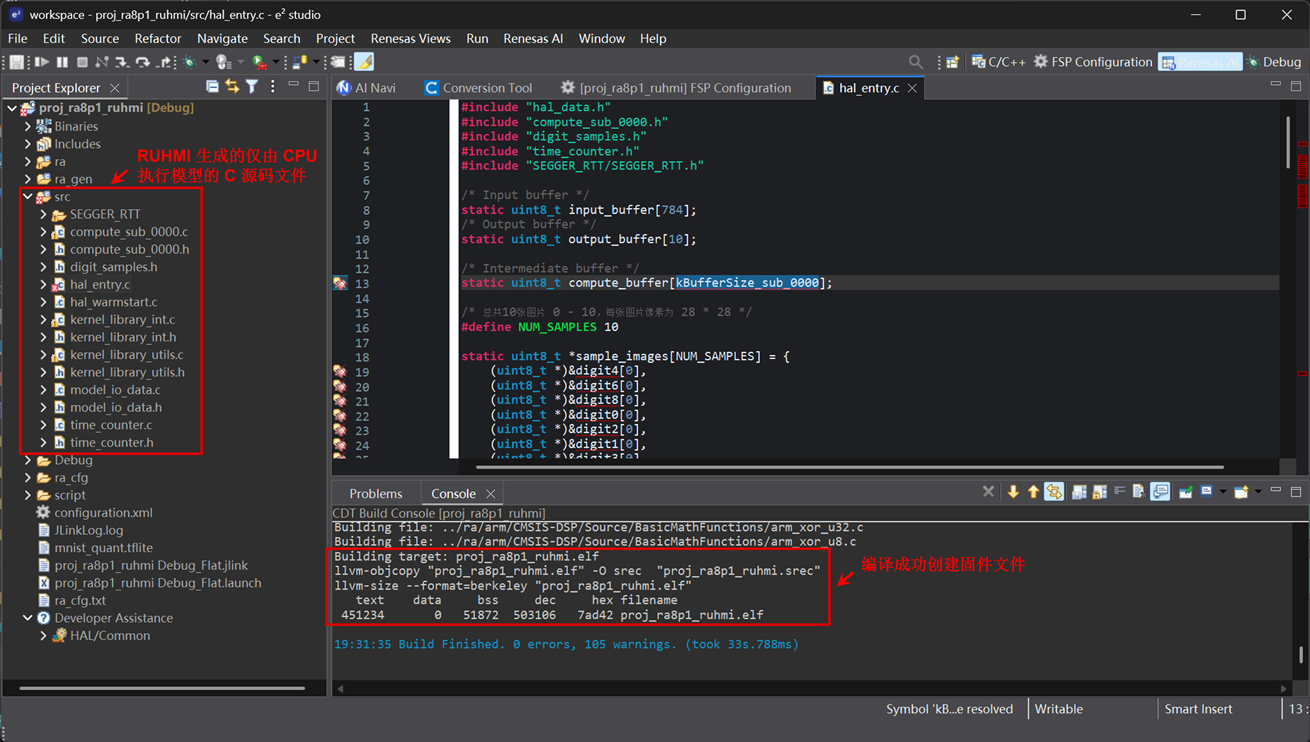Click the Step Into toolbar icon
Screen dimensions: 1310x742
click(123, 62)
